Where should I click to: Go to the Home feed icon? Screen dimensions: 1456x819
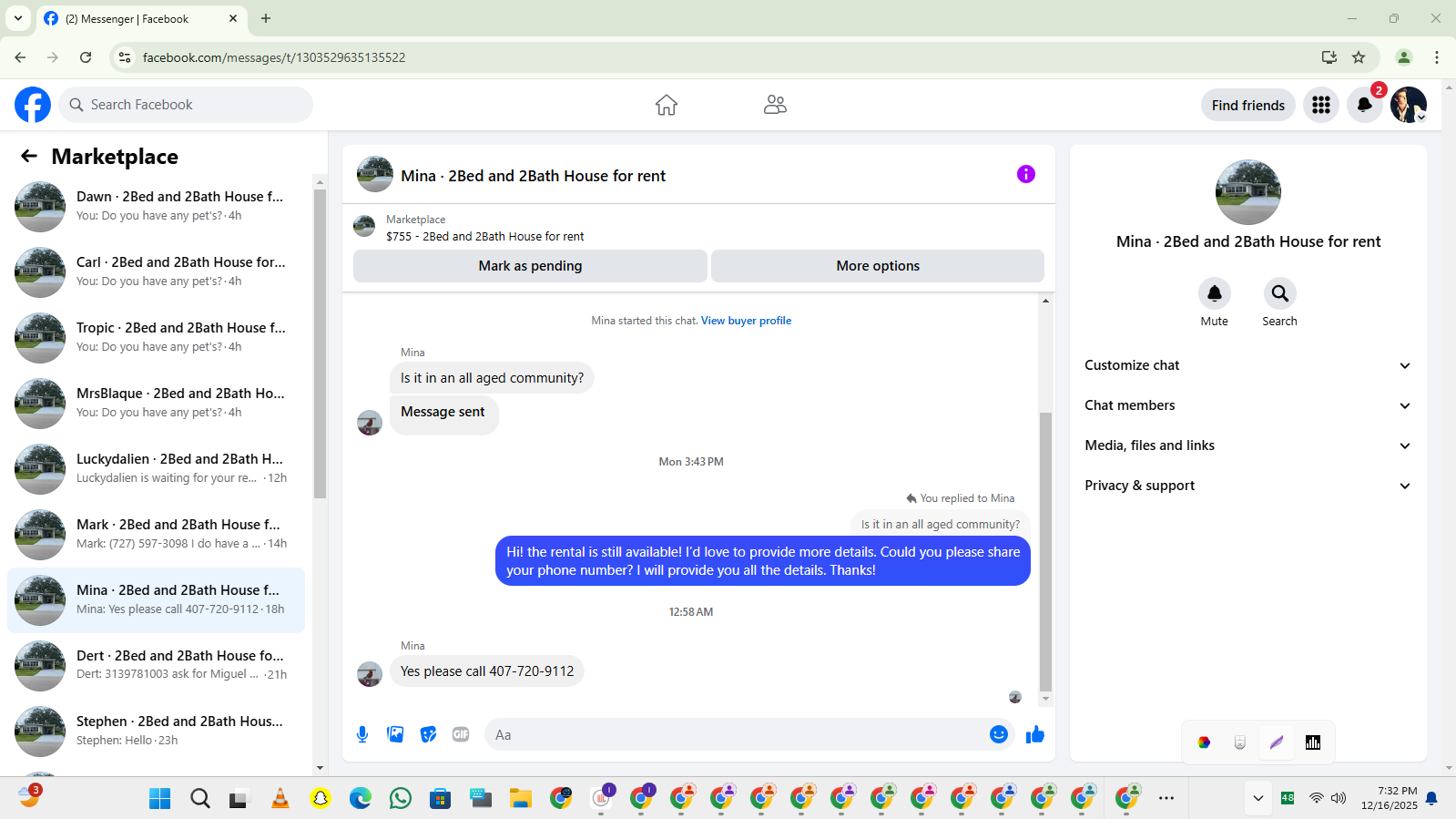point(667,105)
